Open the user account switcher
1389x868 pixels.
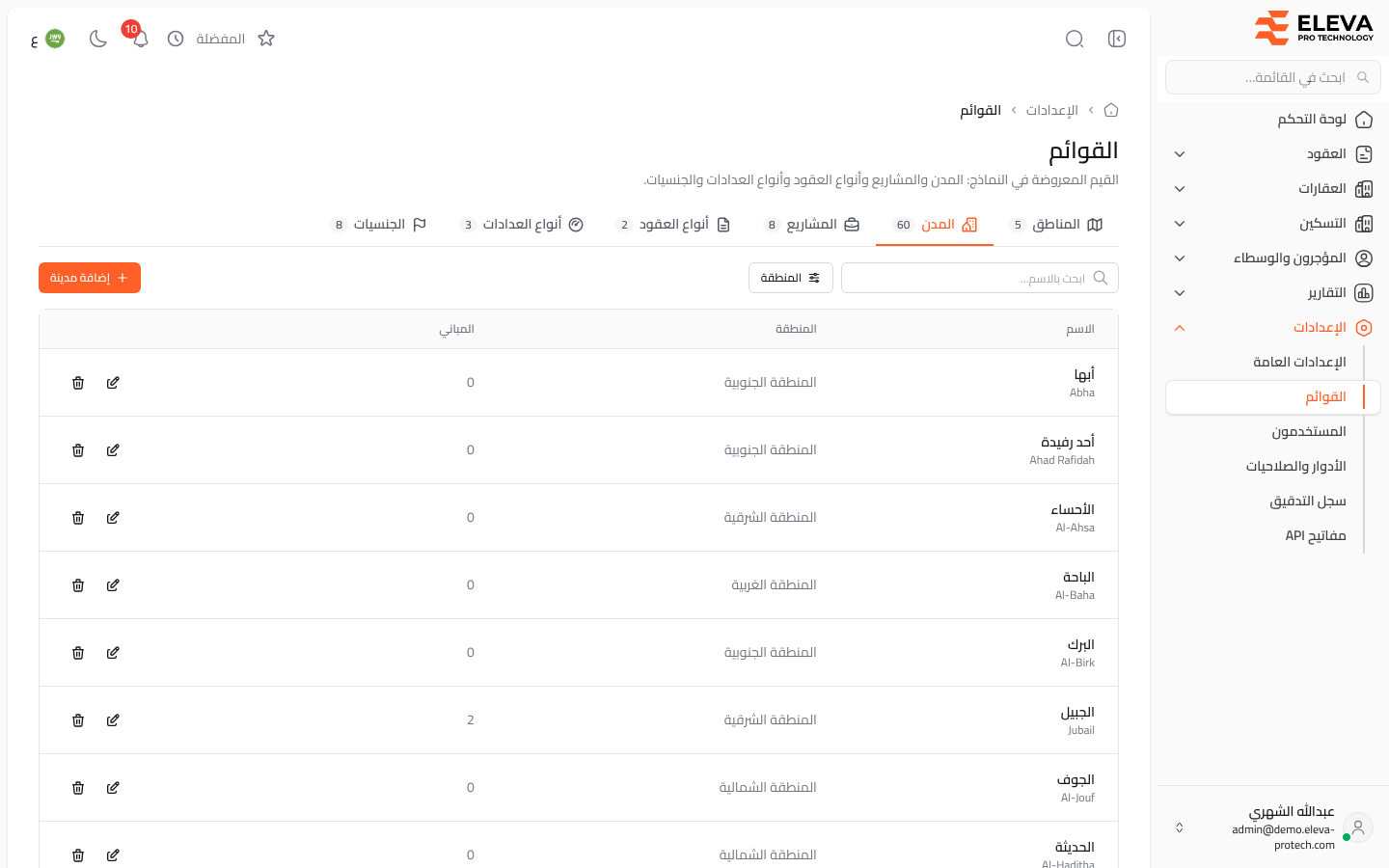click(x=1273, y=827)
